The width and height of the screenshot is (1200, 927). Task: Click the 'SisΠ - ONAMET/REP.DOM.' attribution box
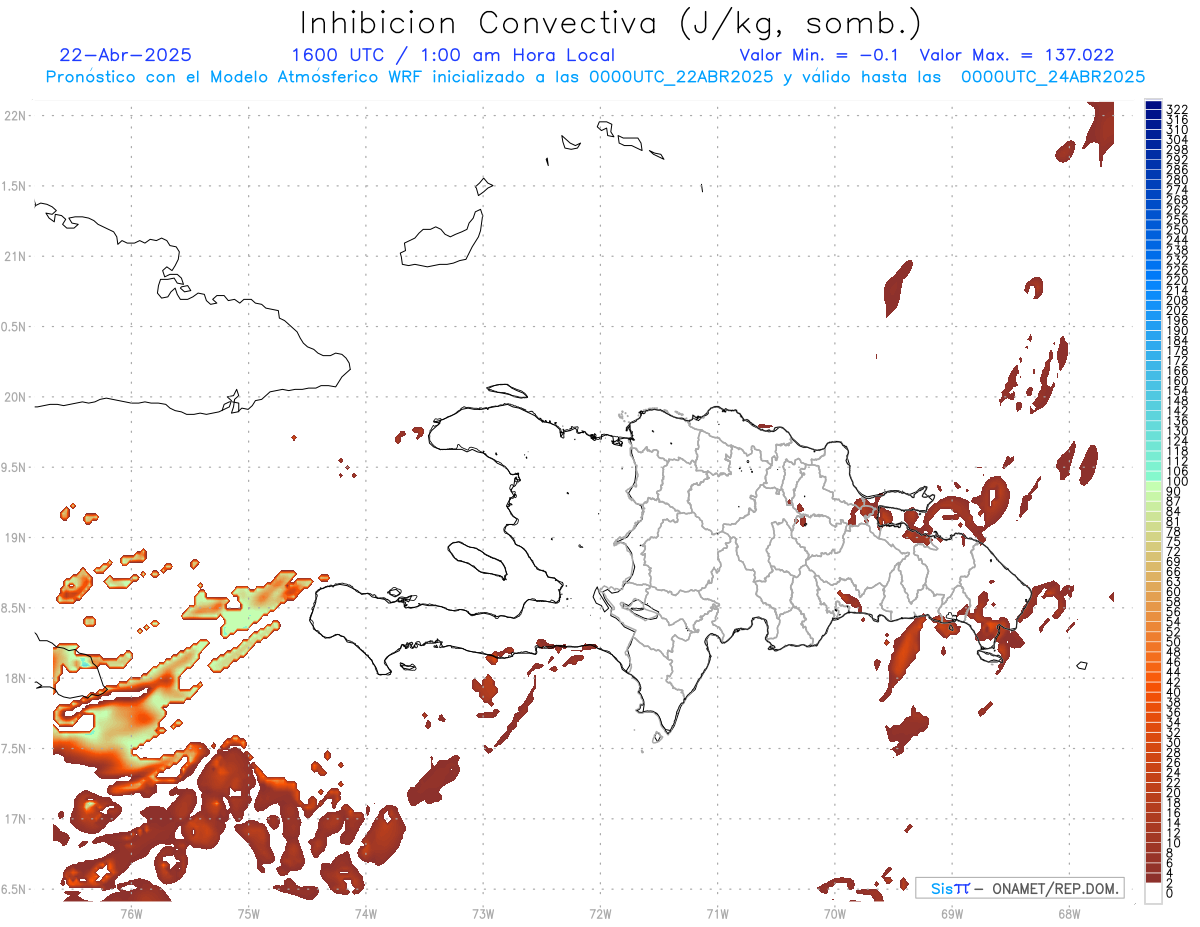(1019, 888)
